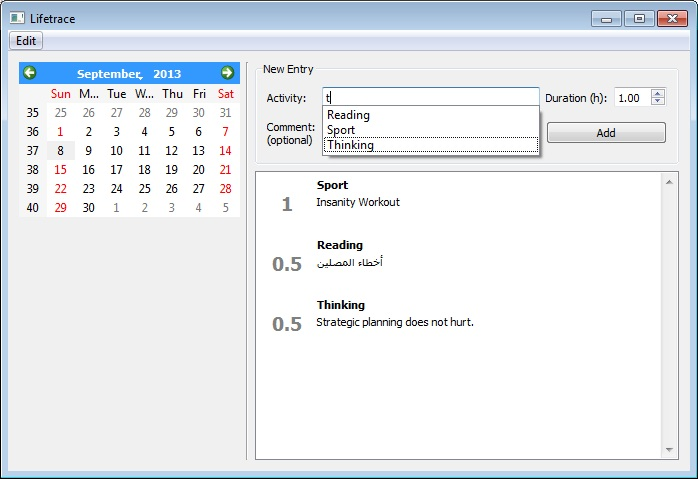Close the Lifetrace window

pyautogui.click(x=672, y=19)
